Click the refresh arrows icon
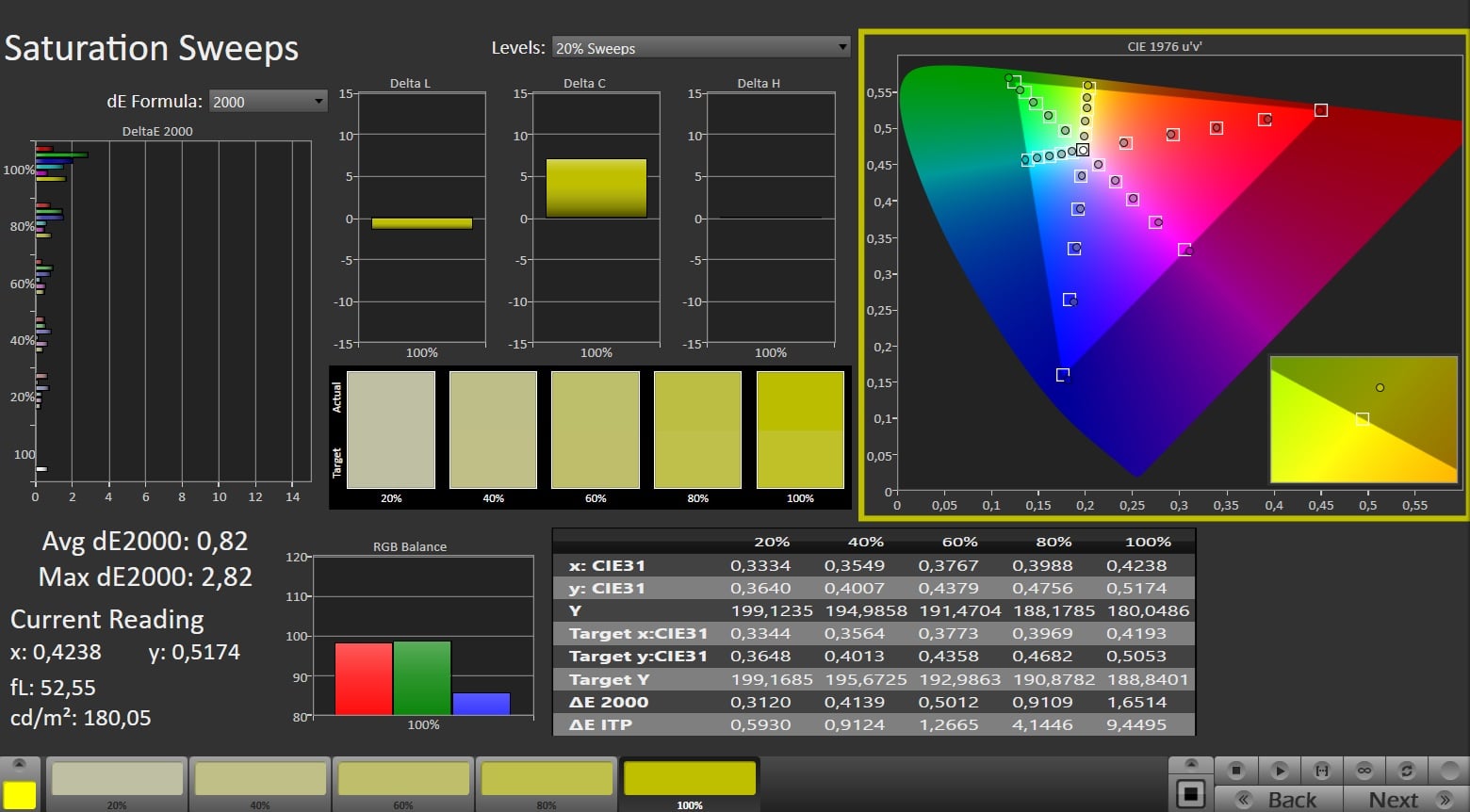Screen dimensions: 1470x812 [1406, 771]
